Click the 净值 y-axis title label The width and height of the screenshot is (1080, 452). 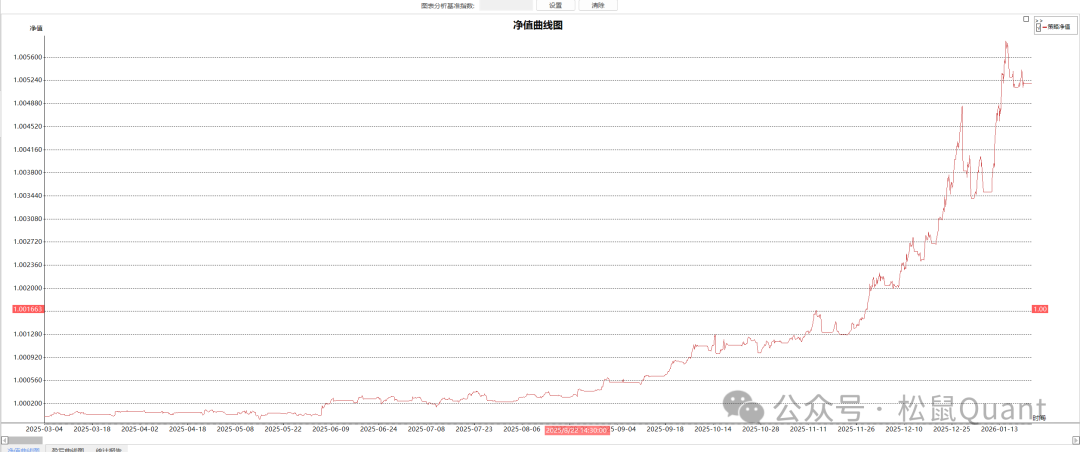[x=36, y=28]
